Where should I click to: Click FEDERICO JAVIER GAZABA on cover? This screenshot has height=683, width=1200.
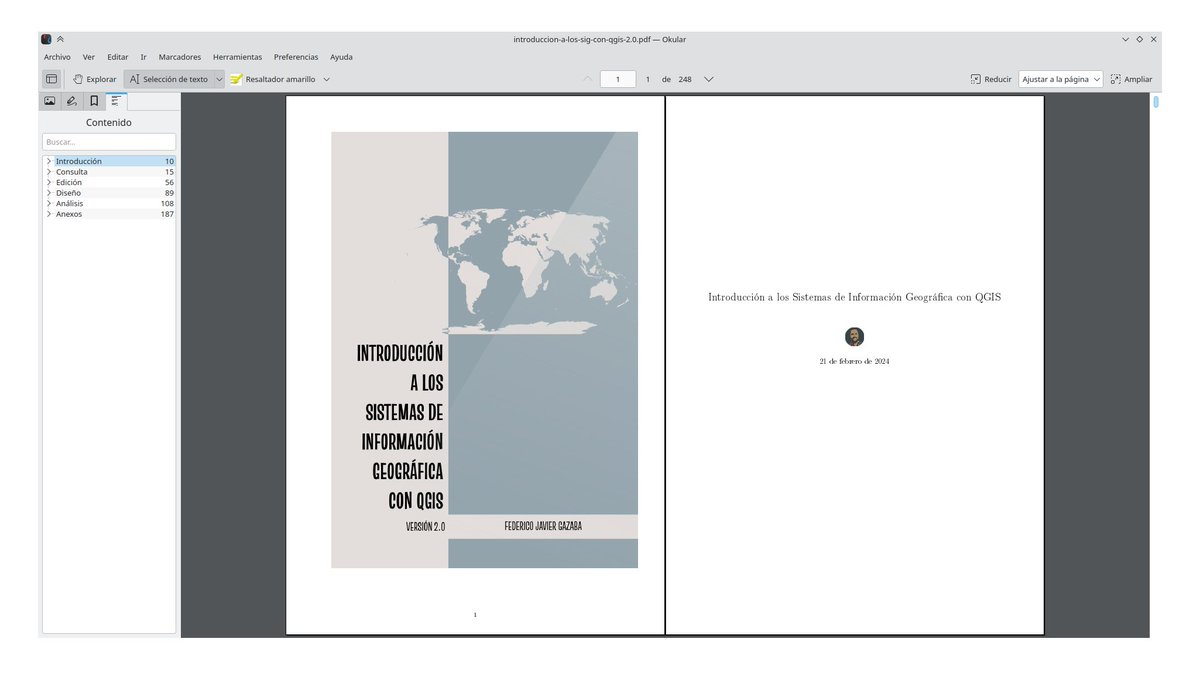click(543, 526)
